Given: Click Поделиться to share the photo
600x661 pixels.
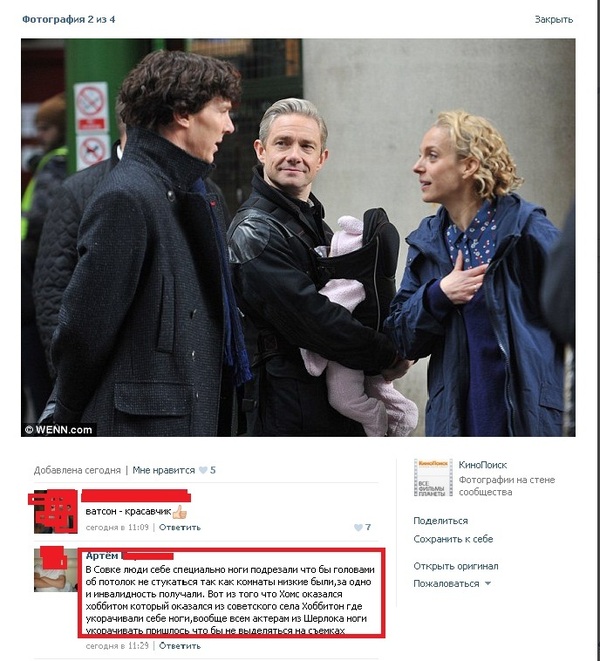Looking at the screenshot, I should point(441,521).
